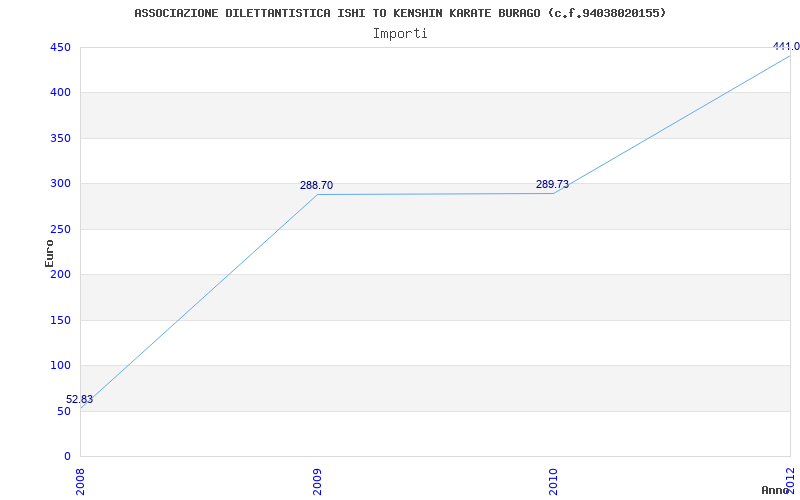Click the 0 y-axis tick label
800x500 pixels.
pos(67,457)
